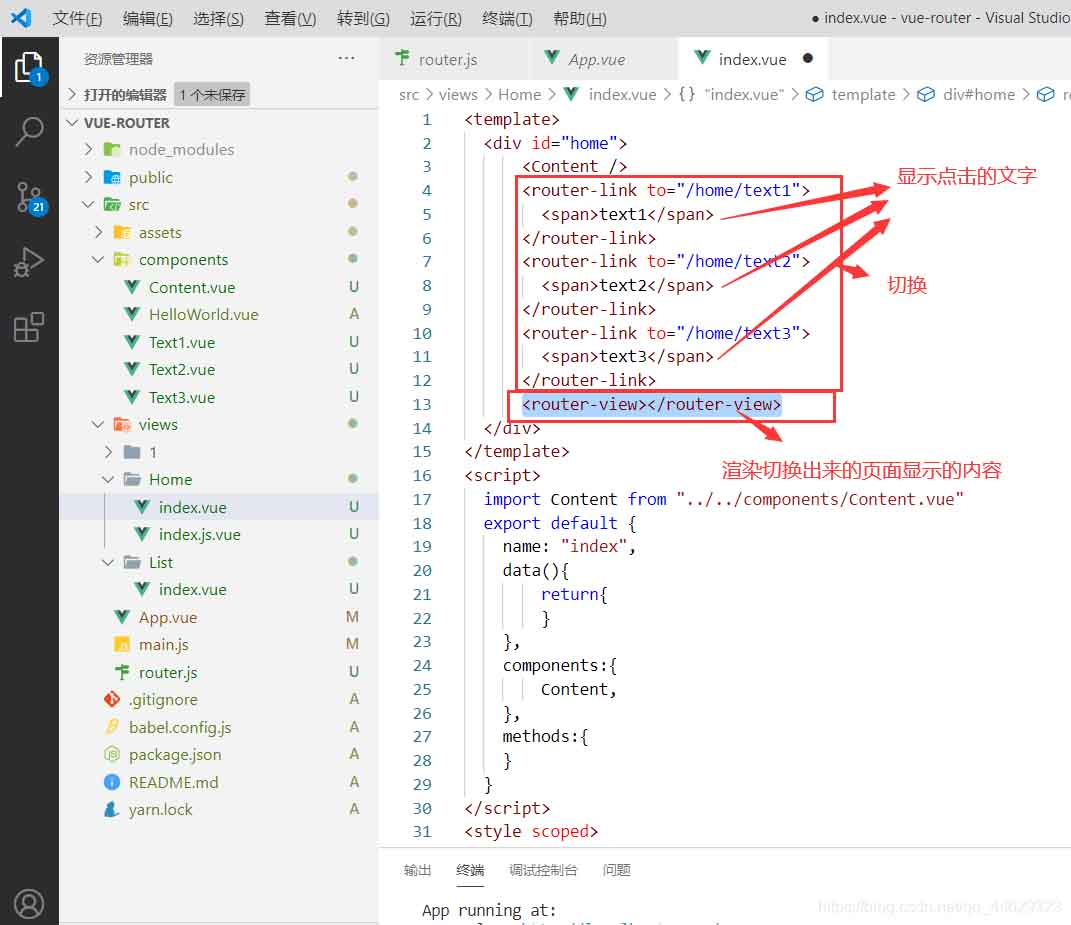Click the Vue icon of HelloWorld.vue
1071x925 pixels.
(133, 314)
